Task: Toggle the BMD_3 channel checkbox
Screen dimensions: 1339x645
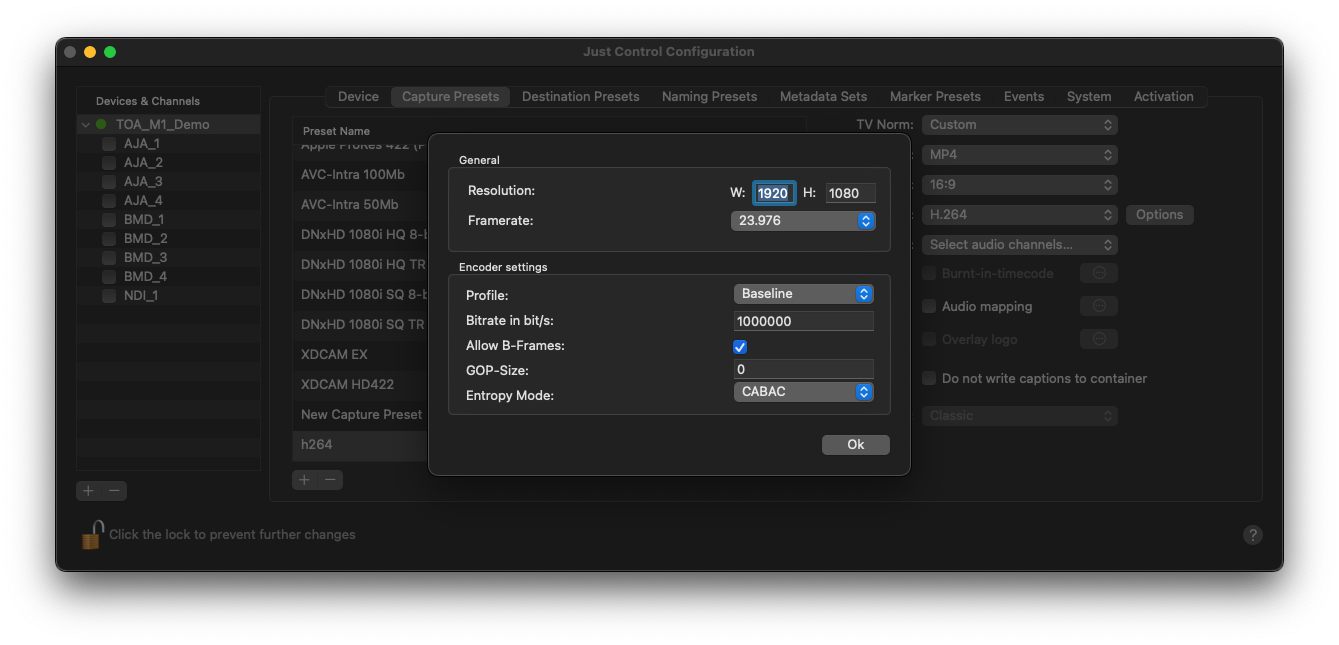Action: tap(109, 257)
